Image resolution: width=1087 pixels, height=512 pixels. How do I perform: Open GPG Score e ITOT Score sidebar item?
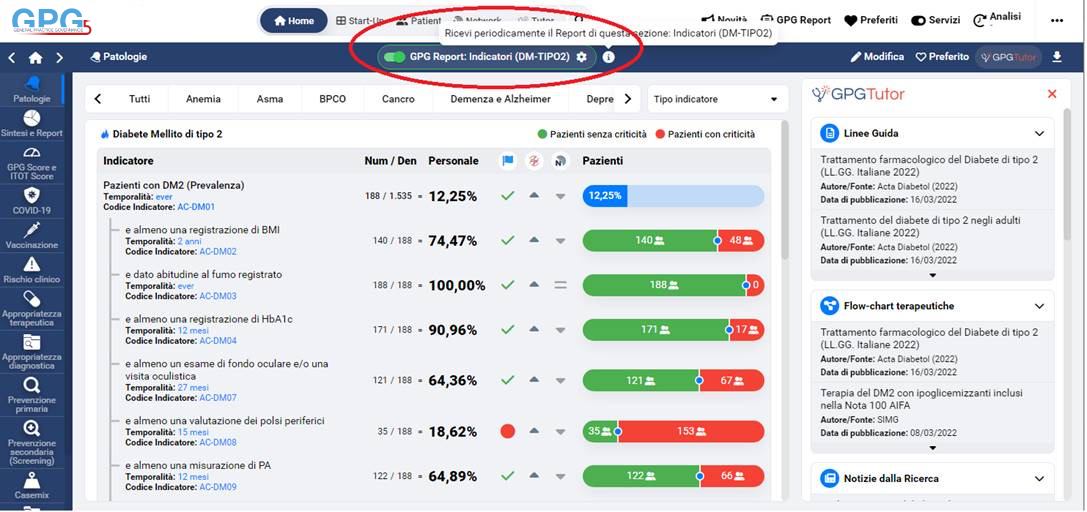pos(31,162)
